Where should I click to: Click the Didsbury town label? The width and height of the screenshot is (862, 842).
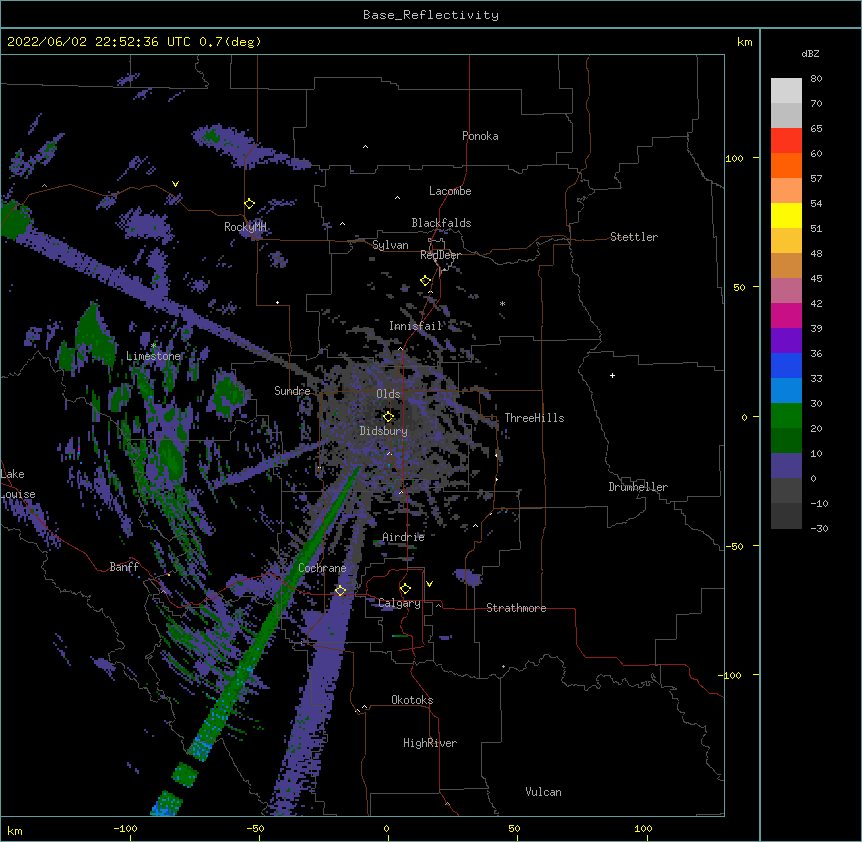click(384, 431)
